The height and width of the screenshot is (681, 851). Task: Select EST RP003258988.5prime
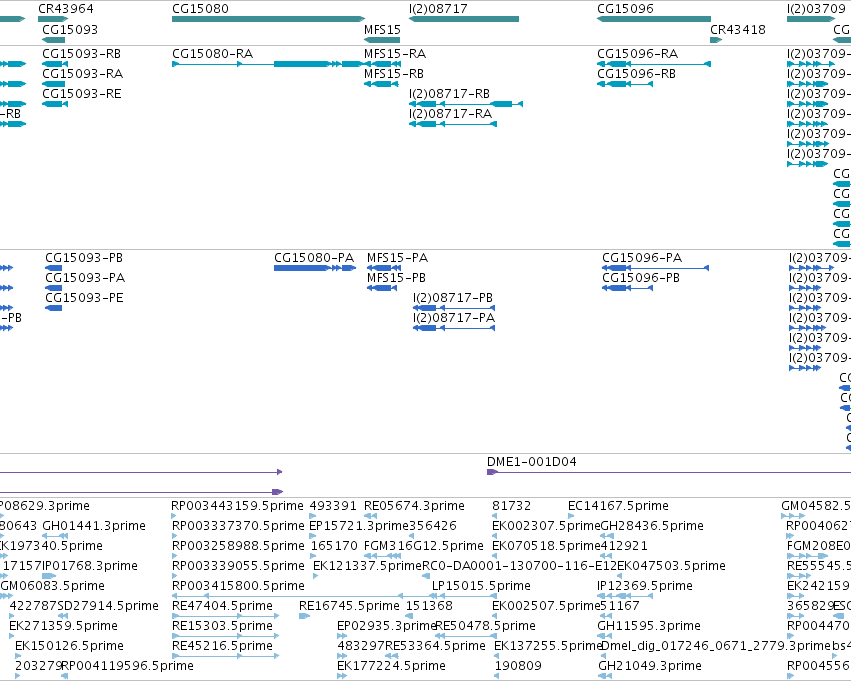pos(238,546)
